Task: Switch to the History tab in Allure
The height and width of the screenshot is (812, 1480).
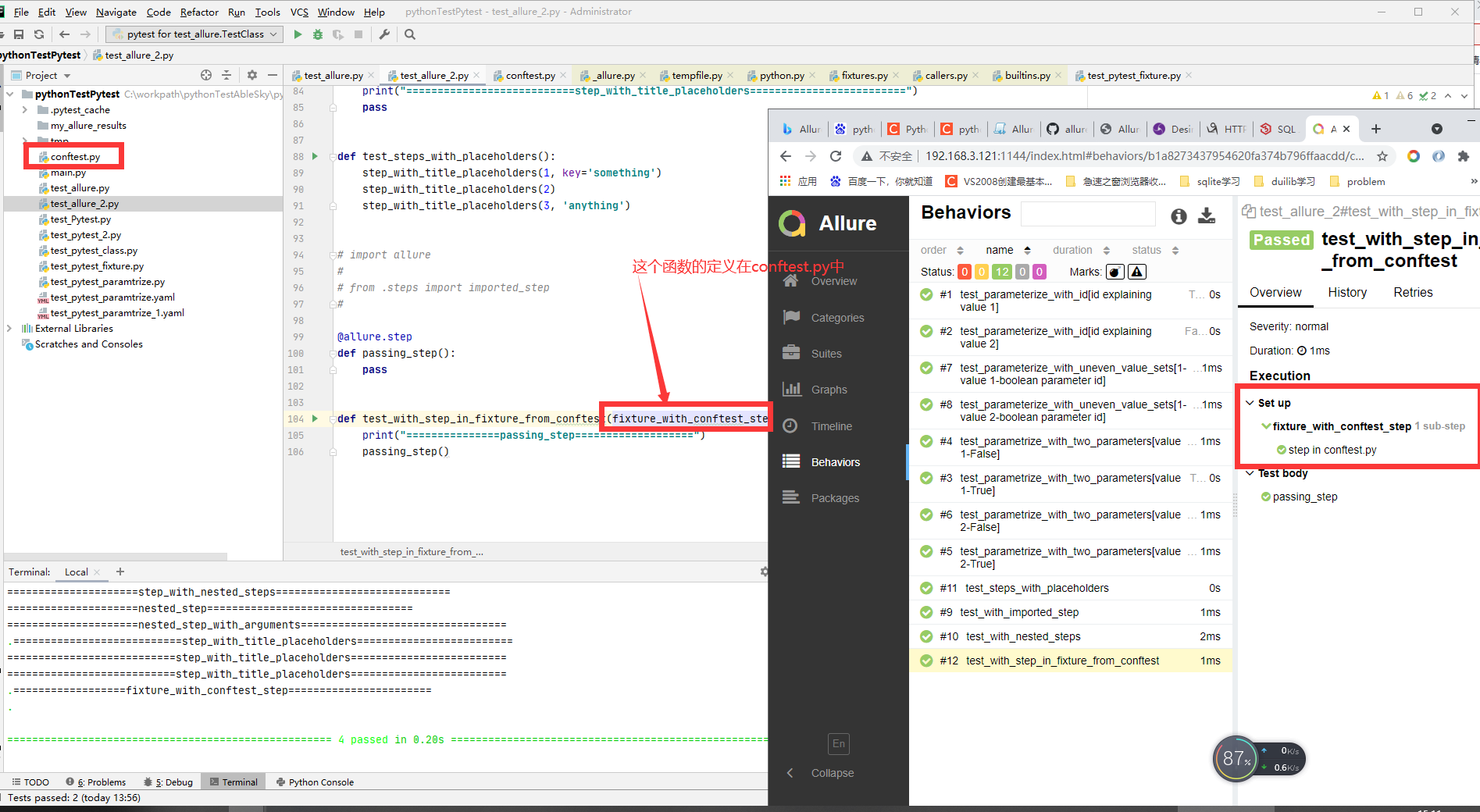Action: pyautogui.click(x=1347, y=293)
